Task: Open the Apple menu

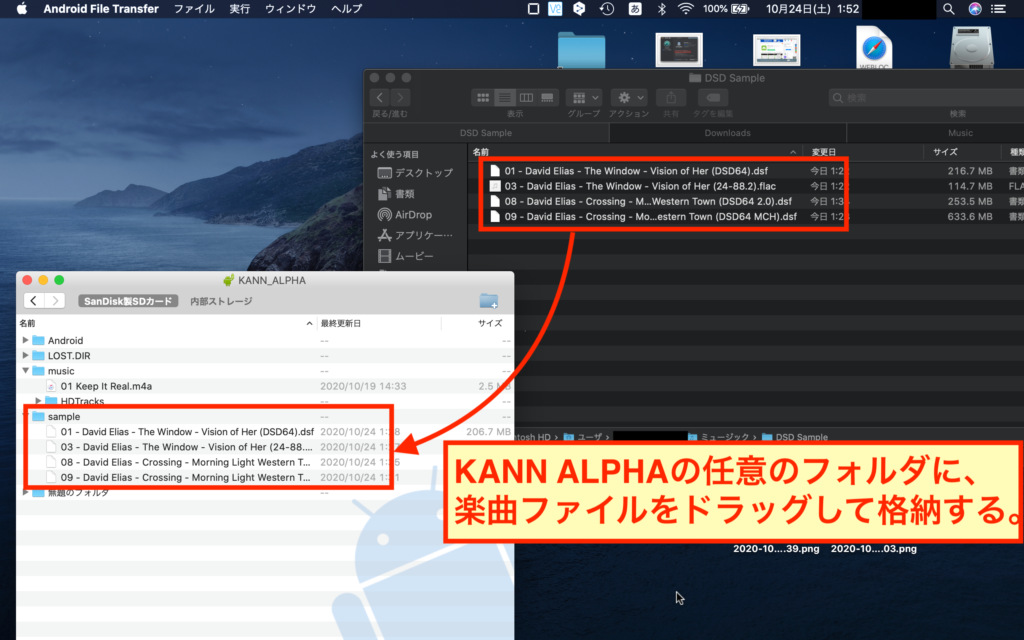Action: click(x=22, y=8)
